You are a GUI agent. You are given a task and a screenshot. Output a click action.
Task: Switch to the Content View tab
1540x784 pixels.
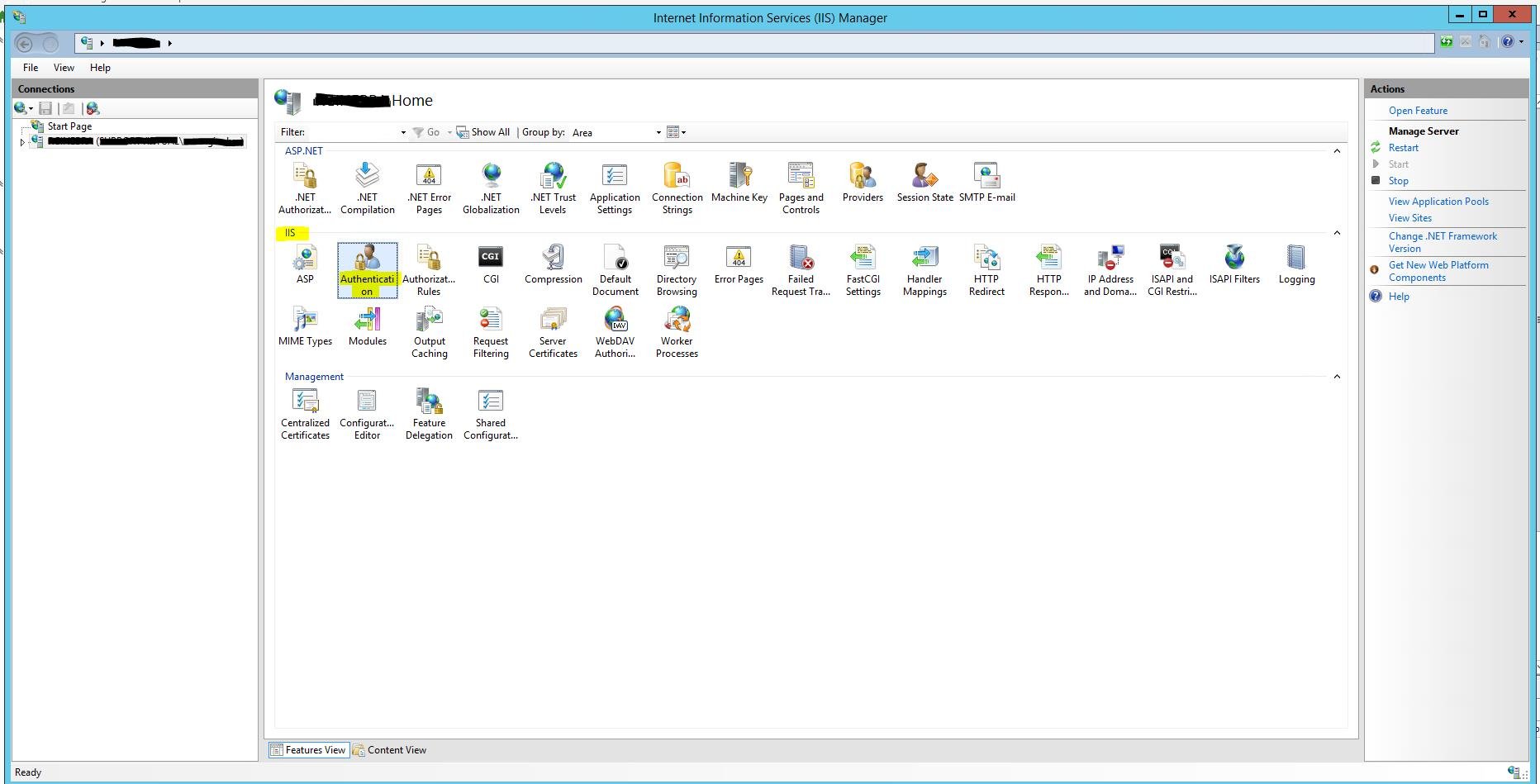pyautogui.click(x=390, y=750)
